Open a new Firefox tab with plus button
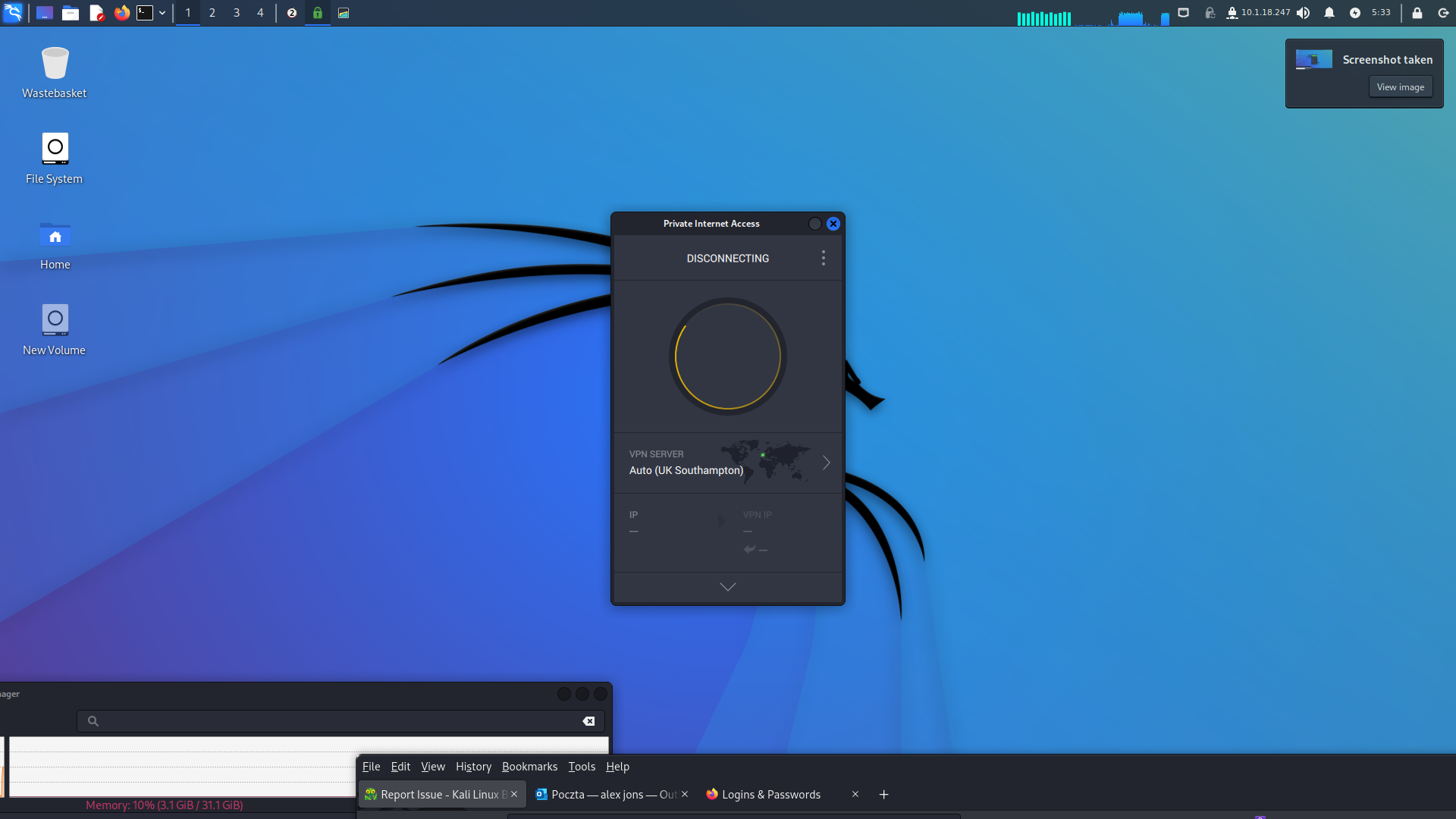The width and height of the screenshot is (1456, 819). [x=883, y=795]
